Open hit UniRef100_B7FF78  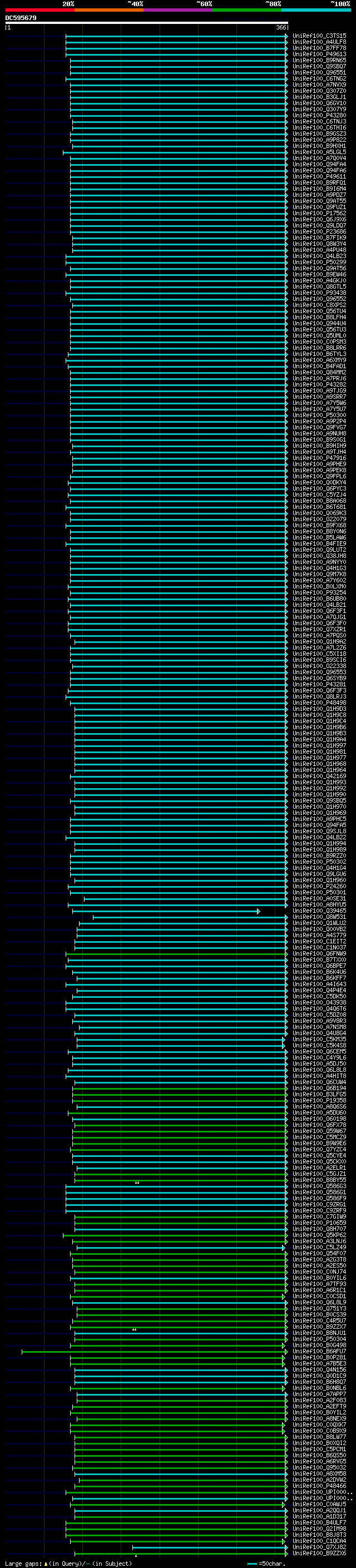319,48
